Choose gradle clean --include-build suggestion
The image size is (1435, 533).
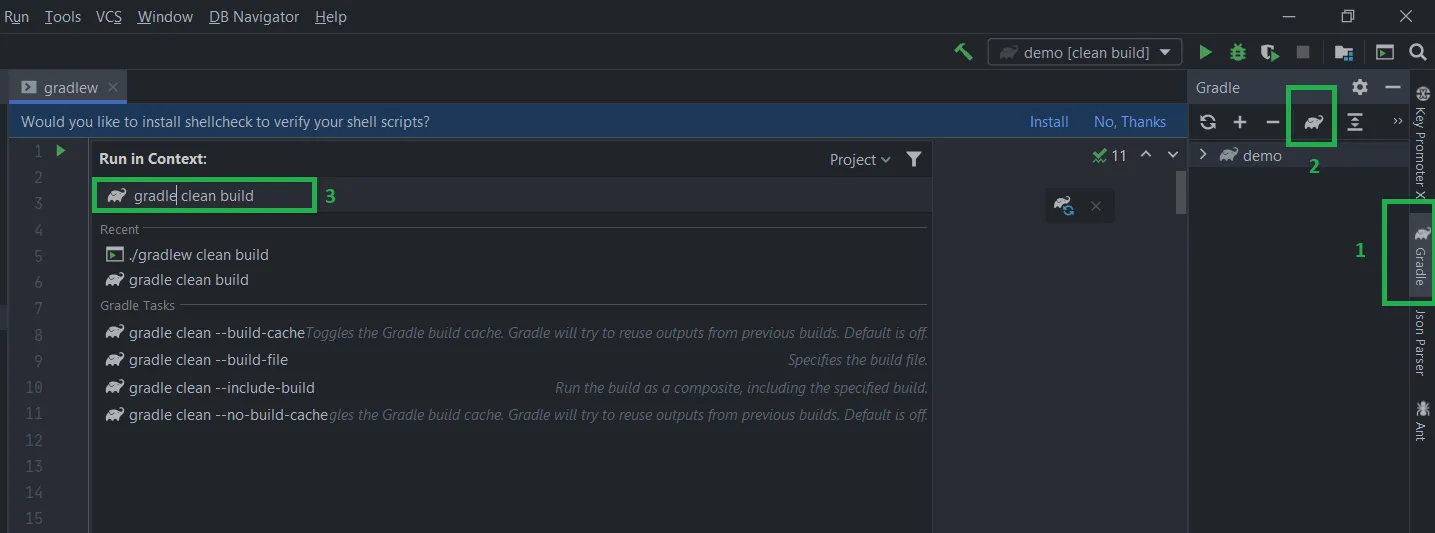click(x=511, y=387)
